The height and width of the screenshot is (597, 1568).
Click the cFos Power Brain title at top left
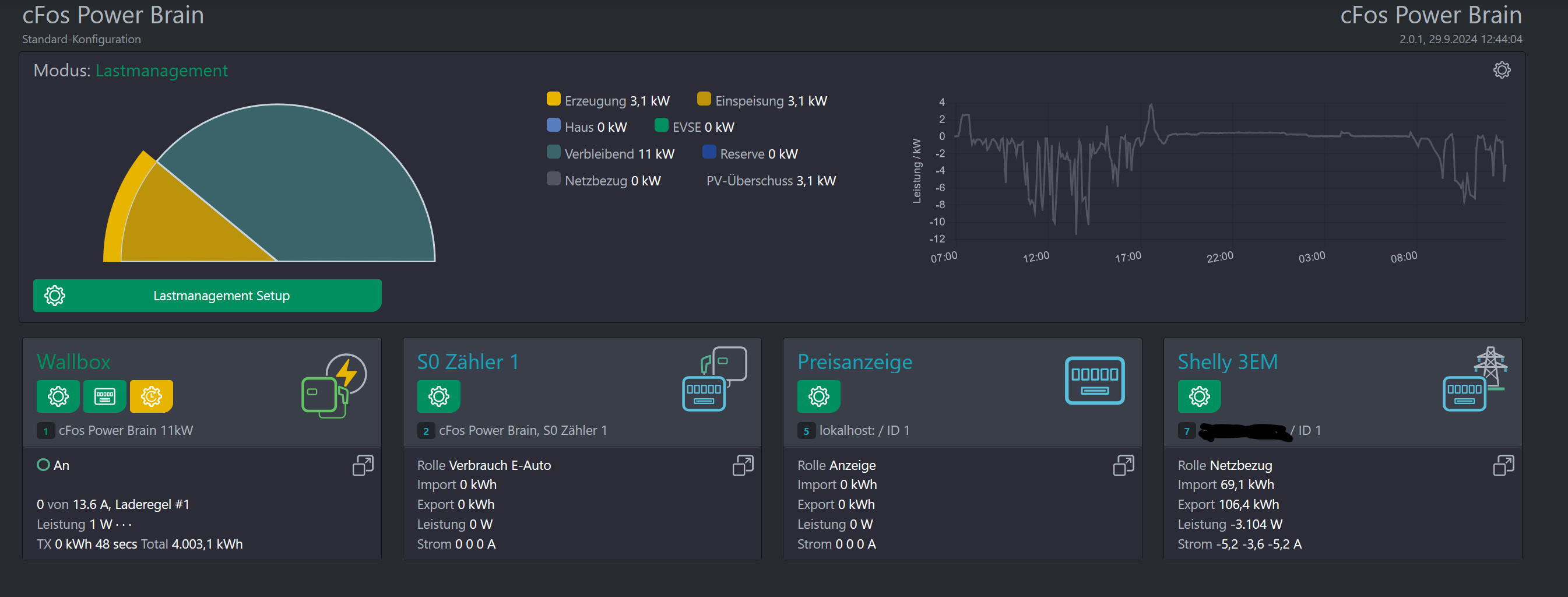click(113, 15)
